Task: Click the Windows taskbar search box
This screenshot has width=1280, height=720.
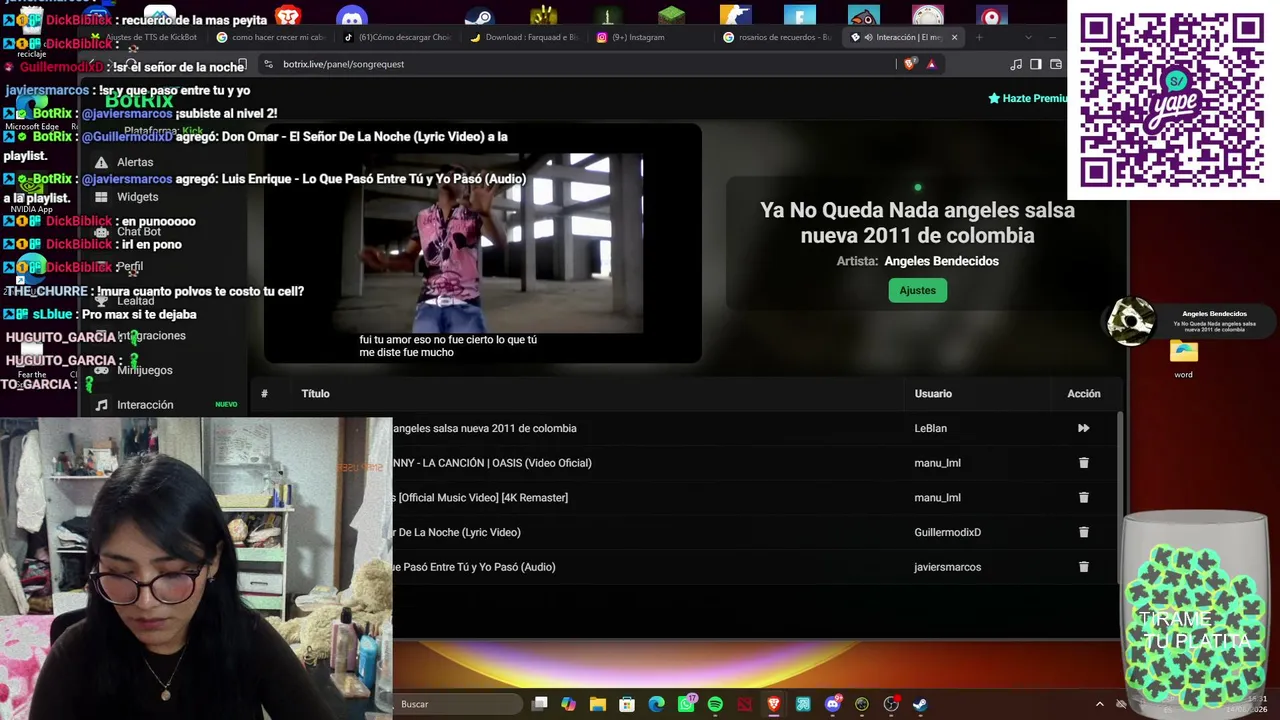Action: pyautogui.click(x=457, y=704)
